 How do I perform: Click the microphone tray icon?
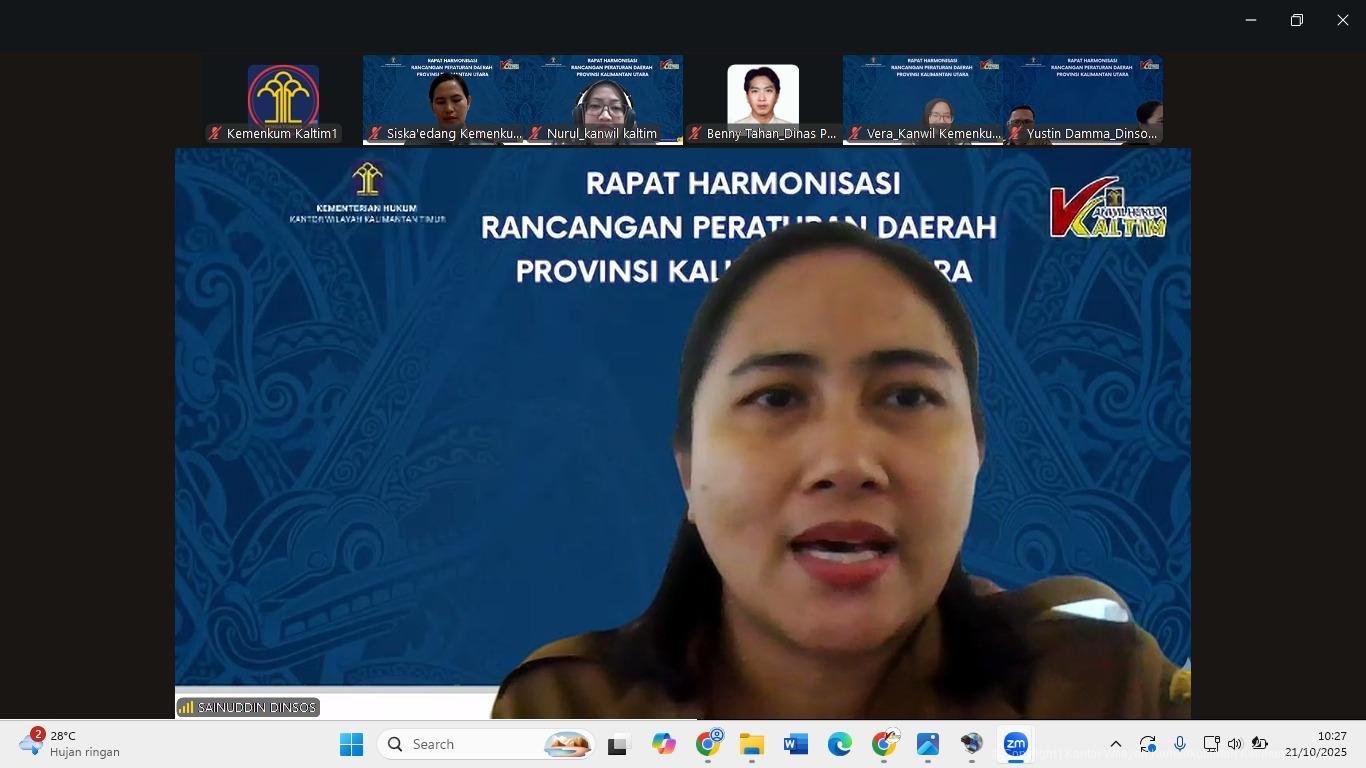tap(1180, 744)
